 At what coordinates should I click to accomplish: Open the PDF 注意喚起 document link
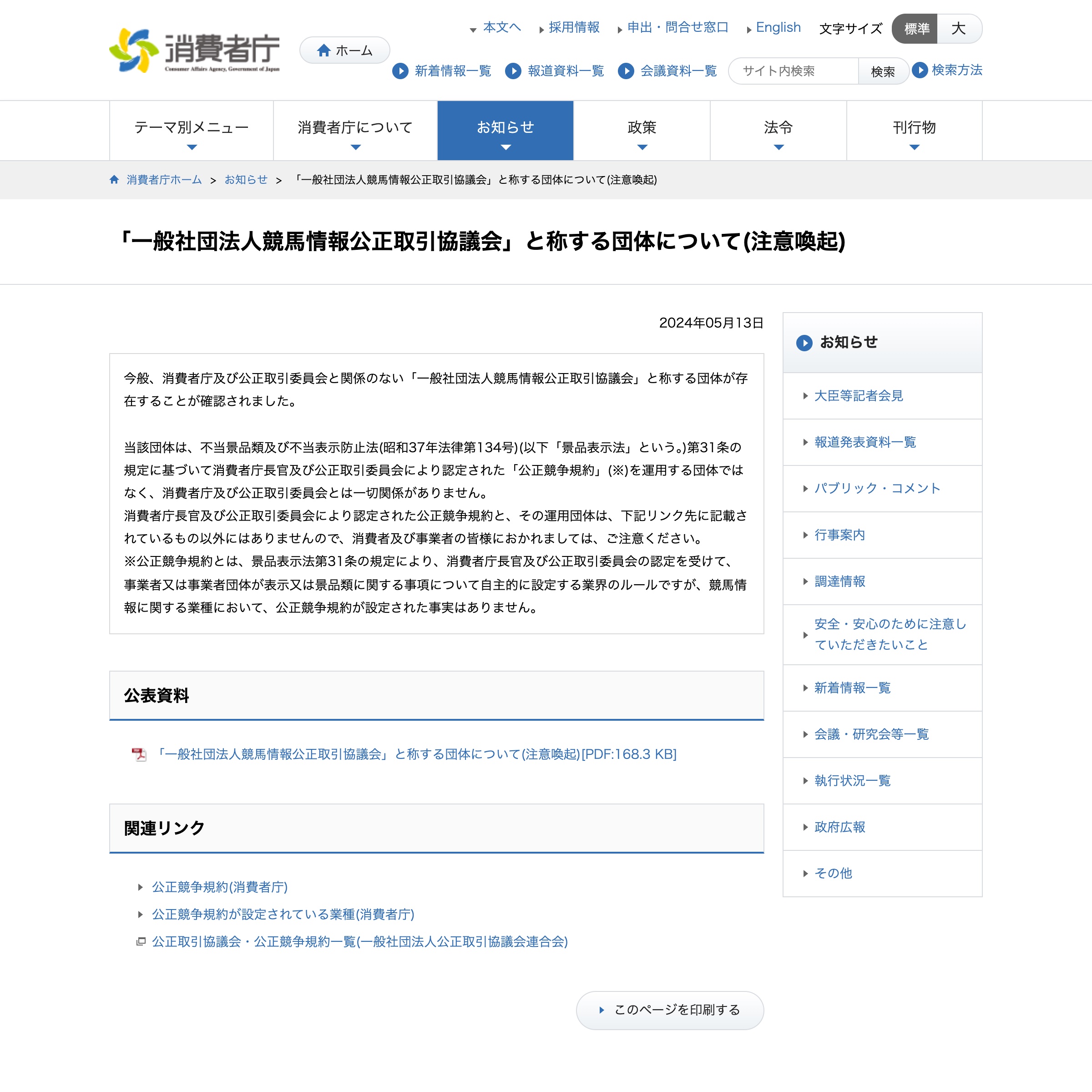[x=415, y=754]
